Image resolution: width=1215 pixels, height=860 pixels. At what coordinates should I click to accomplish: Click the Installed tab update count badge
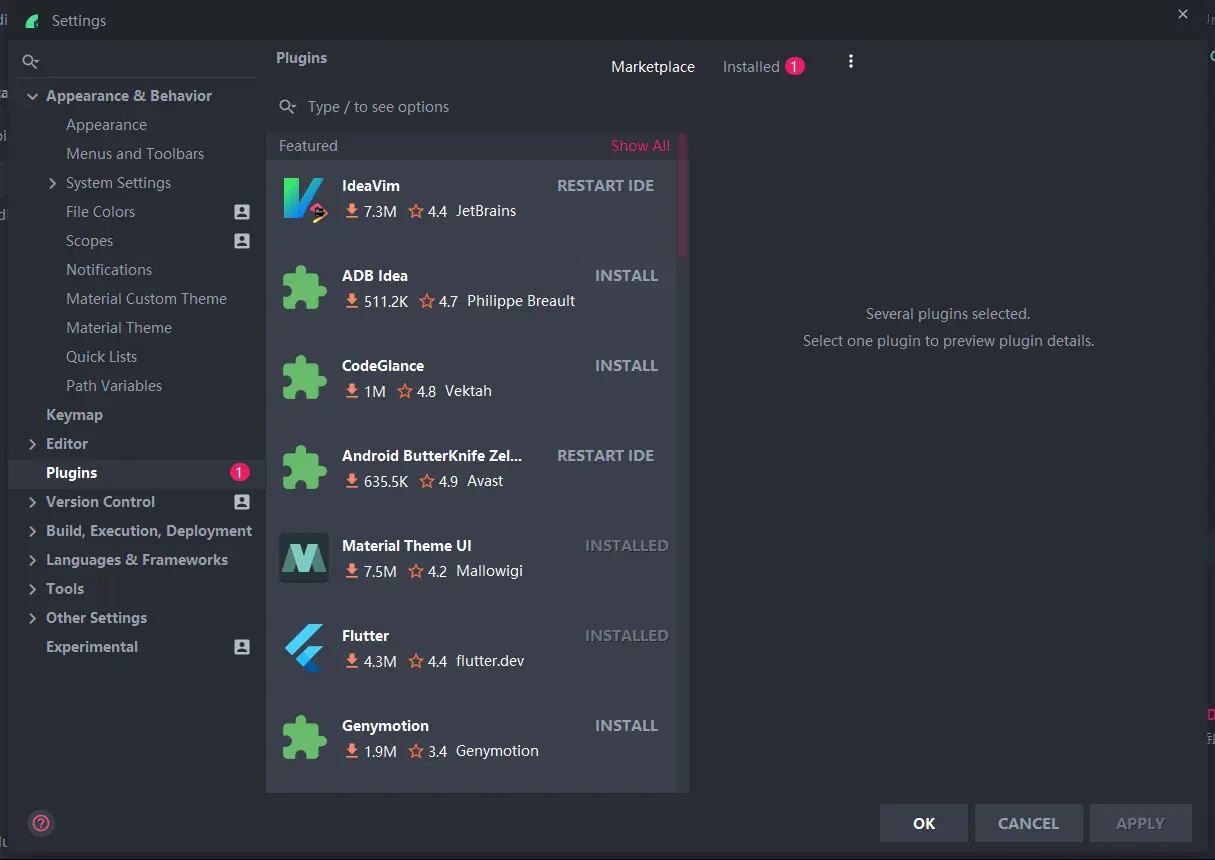pyautogui.click(x=794, y=66)
